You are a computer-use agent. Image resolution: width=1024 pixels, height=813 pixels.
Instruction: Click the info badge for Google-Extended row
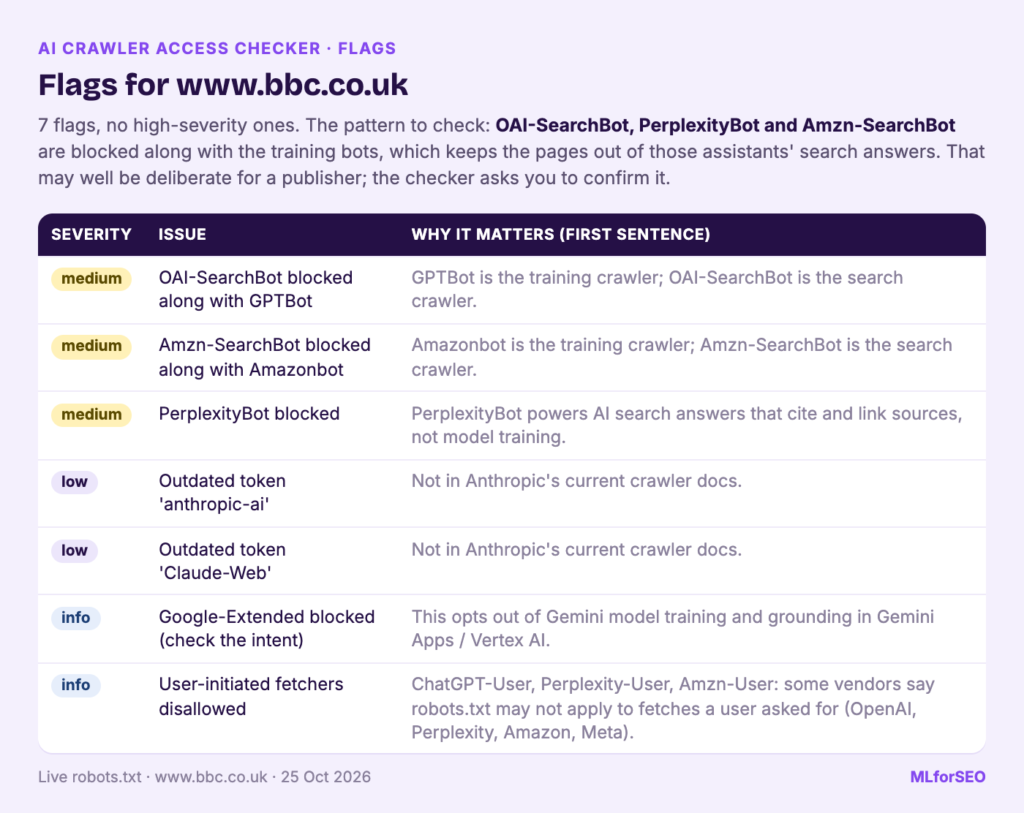click(x=76, y=618)
